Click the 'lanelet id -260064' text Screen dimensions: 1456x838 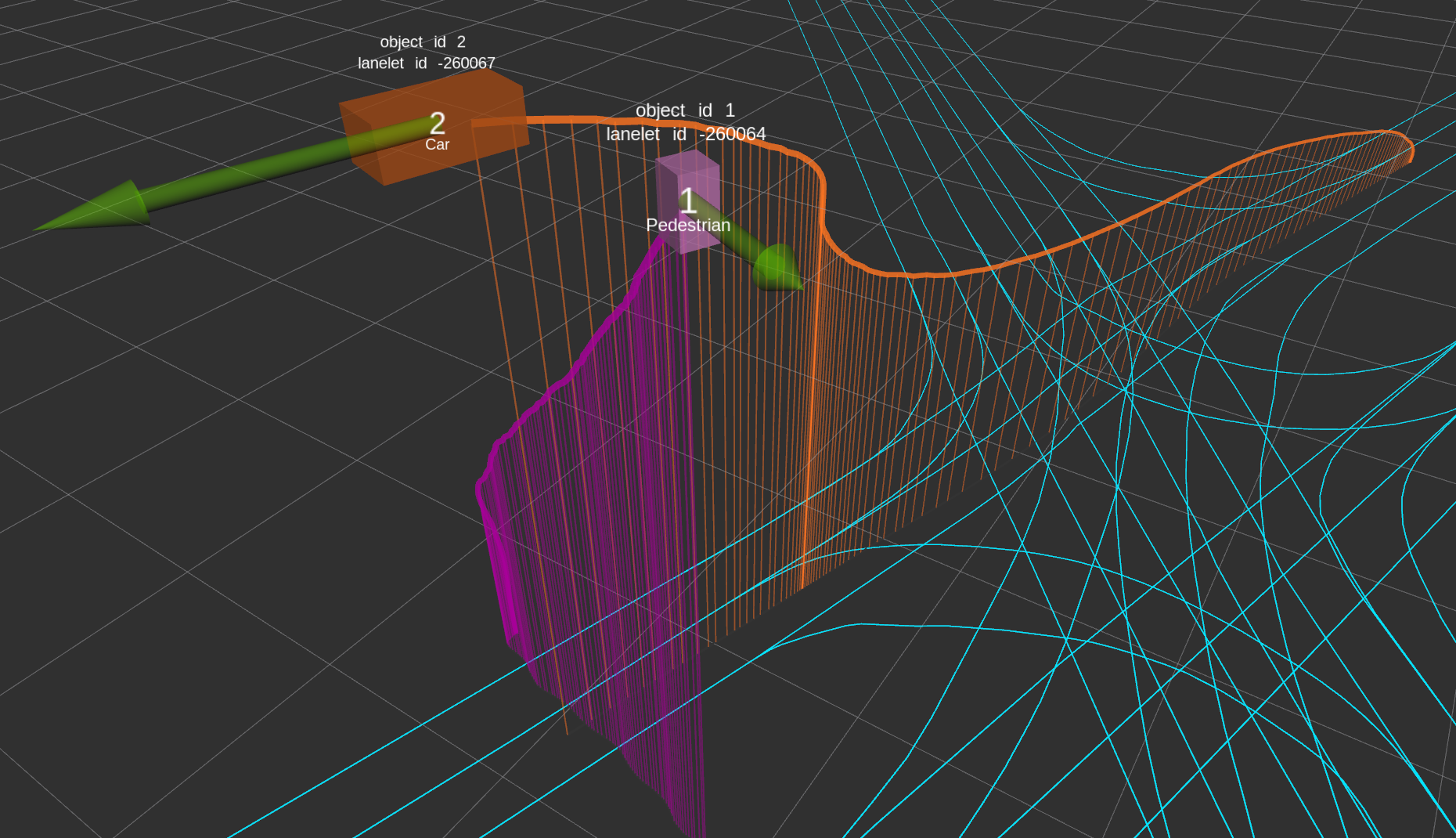tap(686, 134)
